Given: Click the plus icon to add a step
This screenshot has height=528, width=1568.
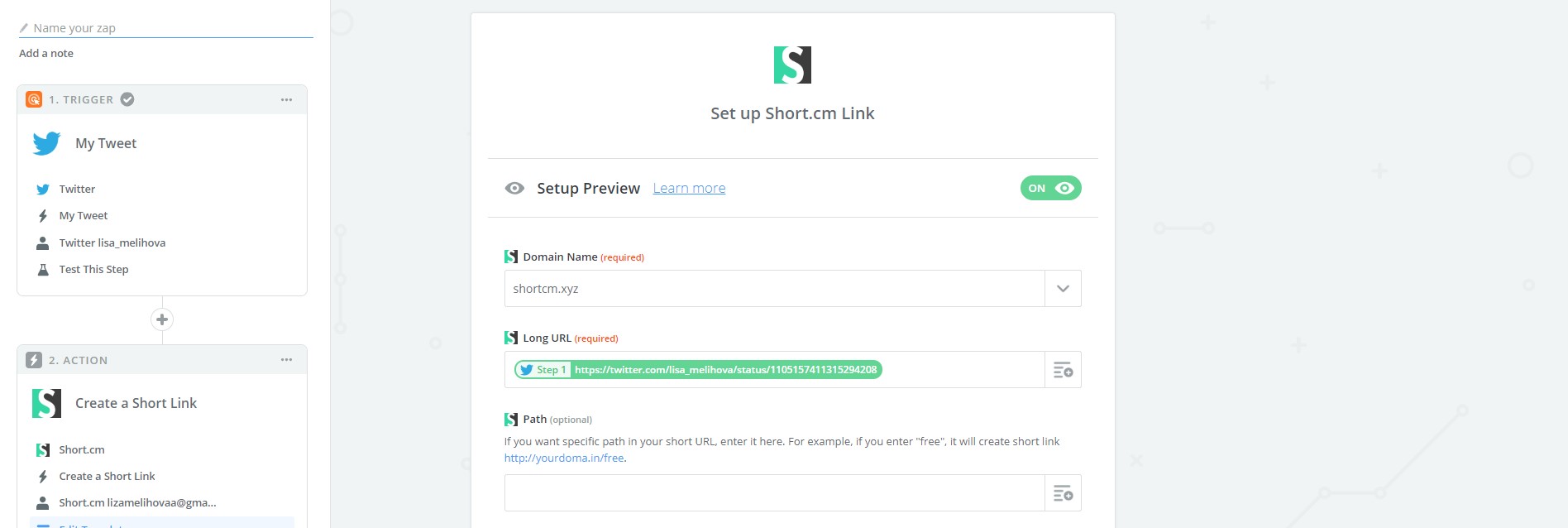Looking at the screenshot, I should coord(162,319).
